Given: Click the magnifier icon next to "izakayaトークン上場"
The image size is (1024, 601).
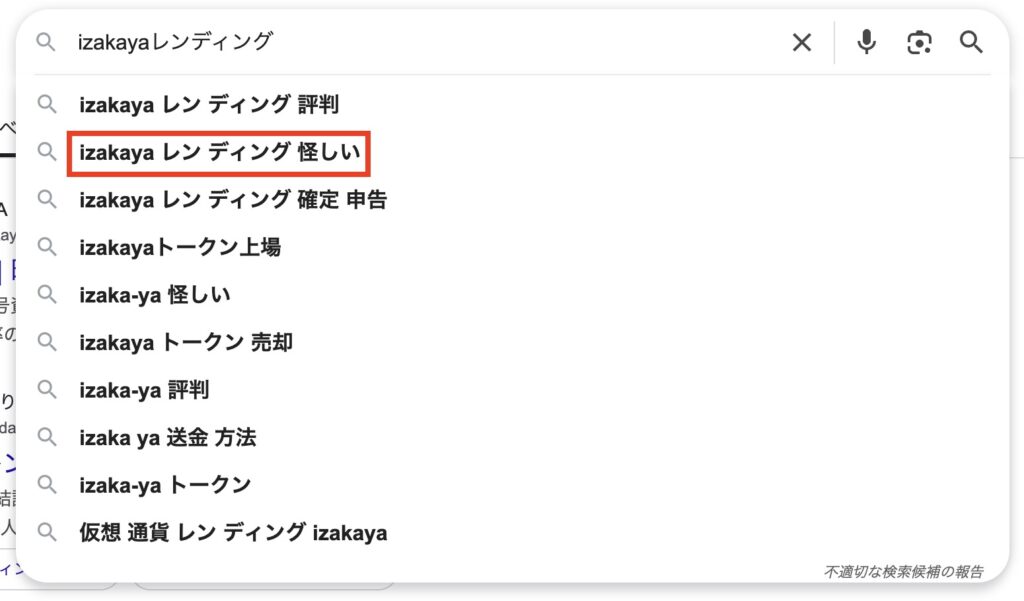Looking at the screenshot, I should pyautogui.click(x=47, y=247).
